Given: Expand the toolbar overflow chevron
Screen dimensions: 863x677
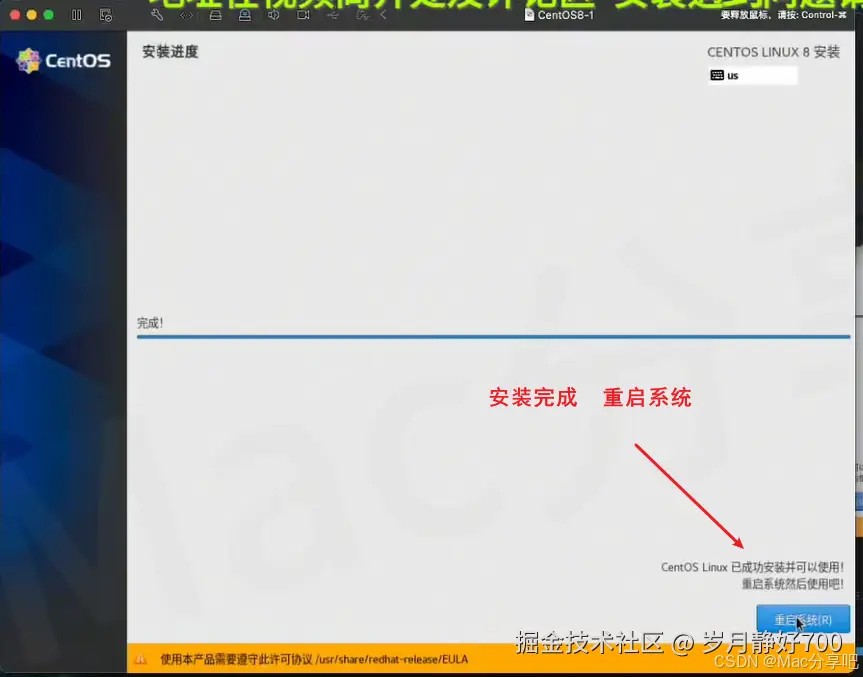Looking at the screenshot, I should point(383,15).
